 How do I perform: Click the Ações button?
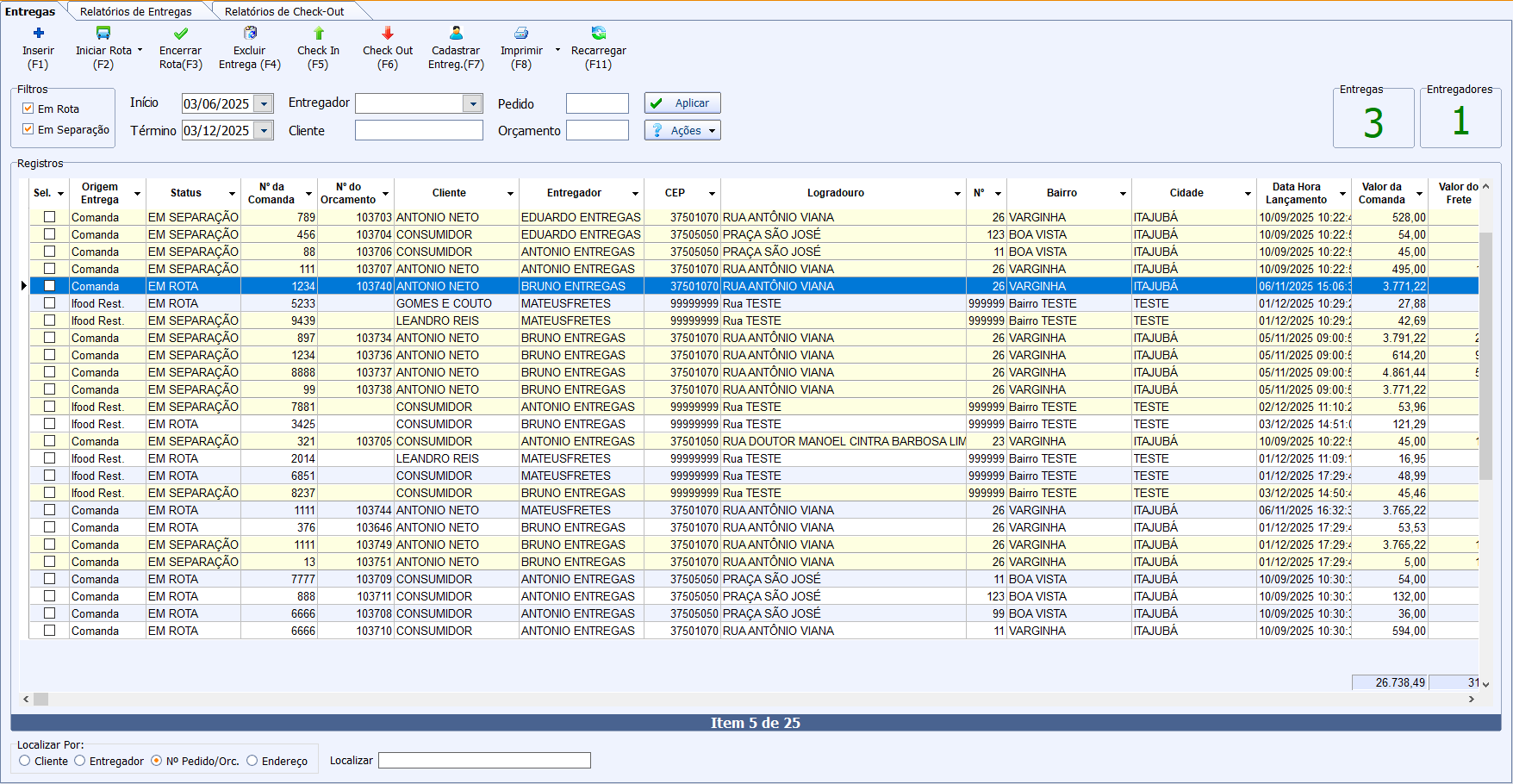pyautogui.click(x=682, y=130)
